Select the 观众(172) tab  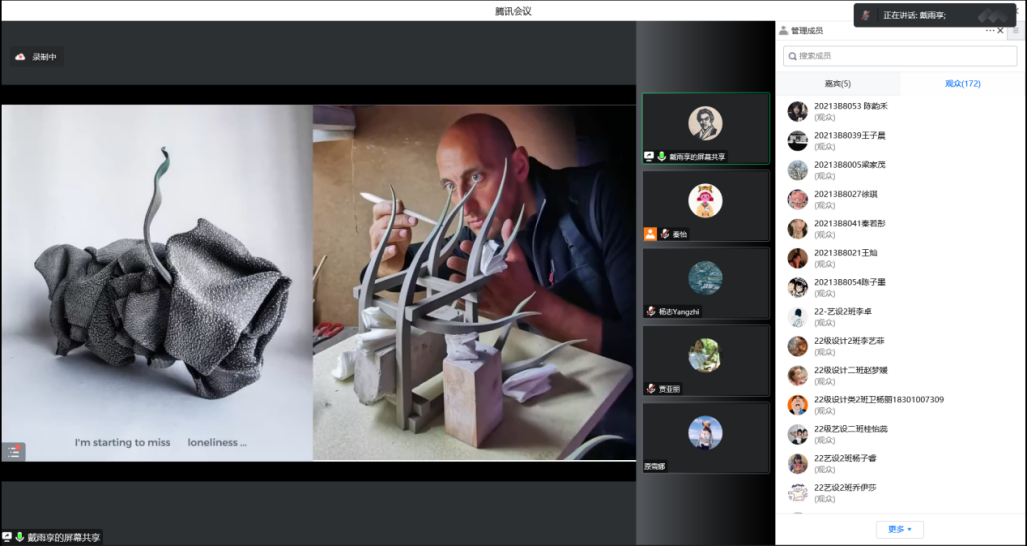pyautogui.click(x=962, y=84)
